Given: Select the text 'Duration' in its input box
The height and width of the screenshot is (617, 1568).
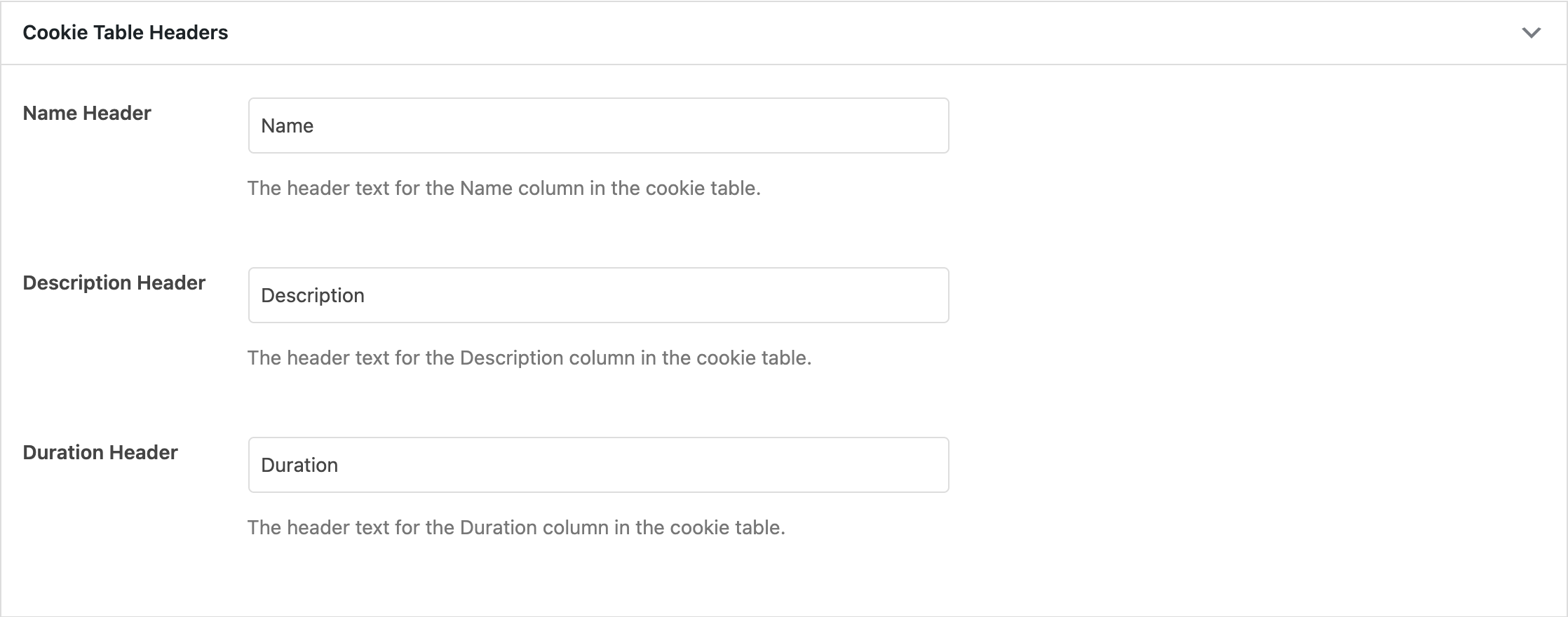Looking at the screenshot, I should (299, 464).
